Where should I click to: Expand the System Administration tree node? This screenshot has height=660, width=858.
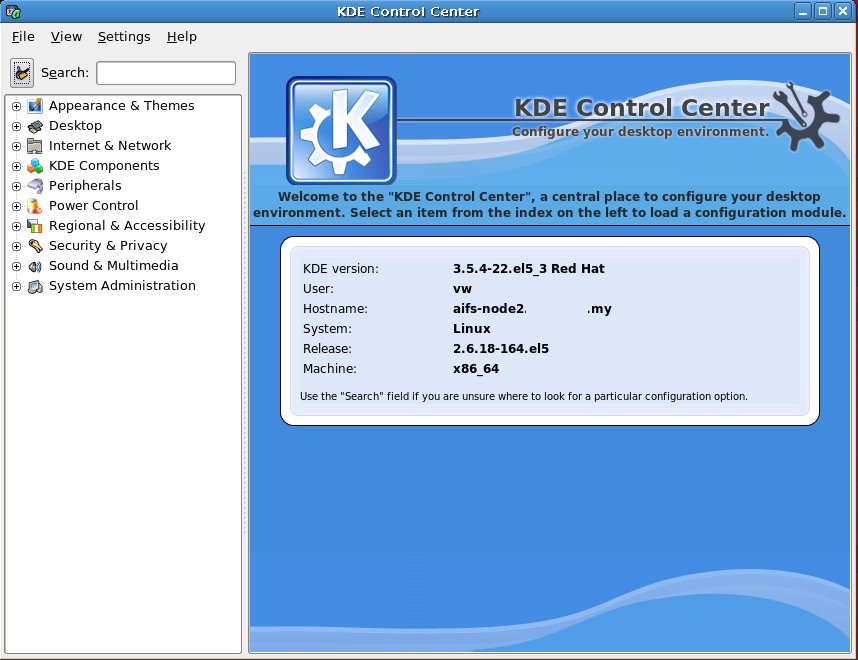[x=16, y=286]
